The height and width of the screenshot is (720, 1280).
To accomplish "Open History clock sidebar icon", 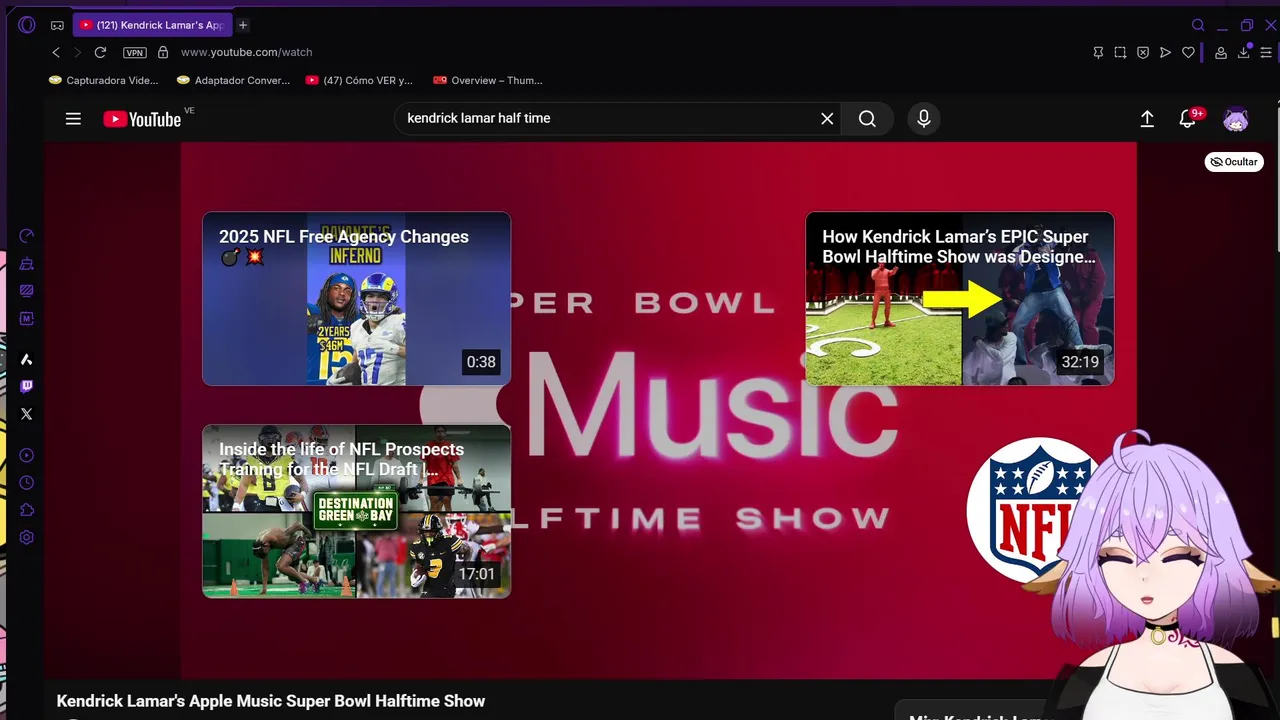I will tap(27, 482).
